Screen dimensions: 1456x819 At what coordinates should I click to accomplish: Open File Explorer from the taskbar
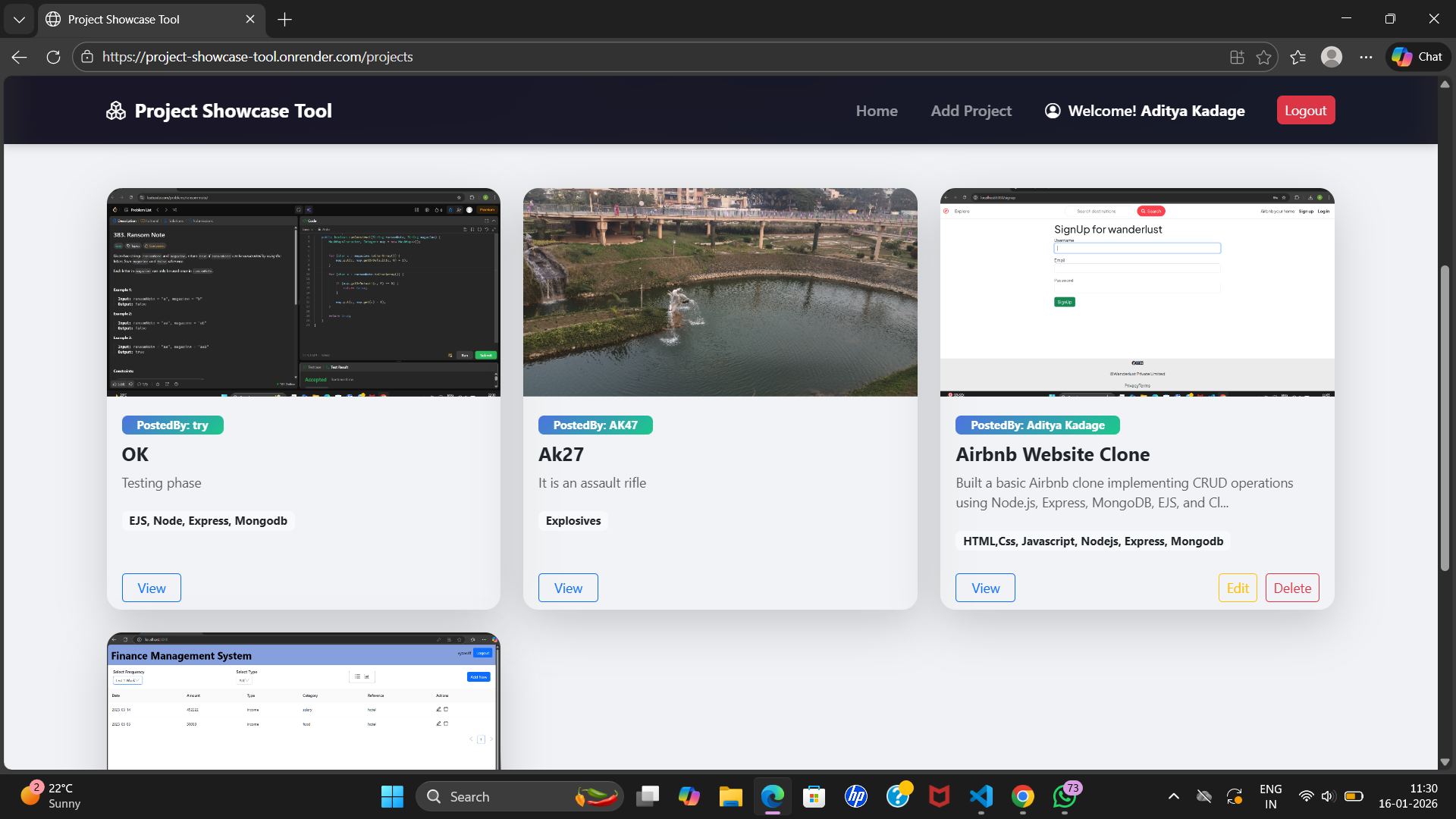click(731, 797)
